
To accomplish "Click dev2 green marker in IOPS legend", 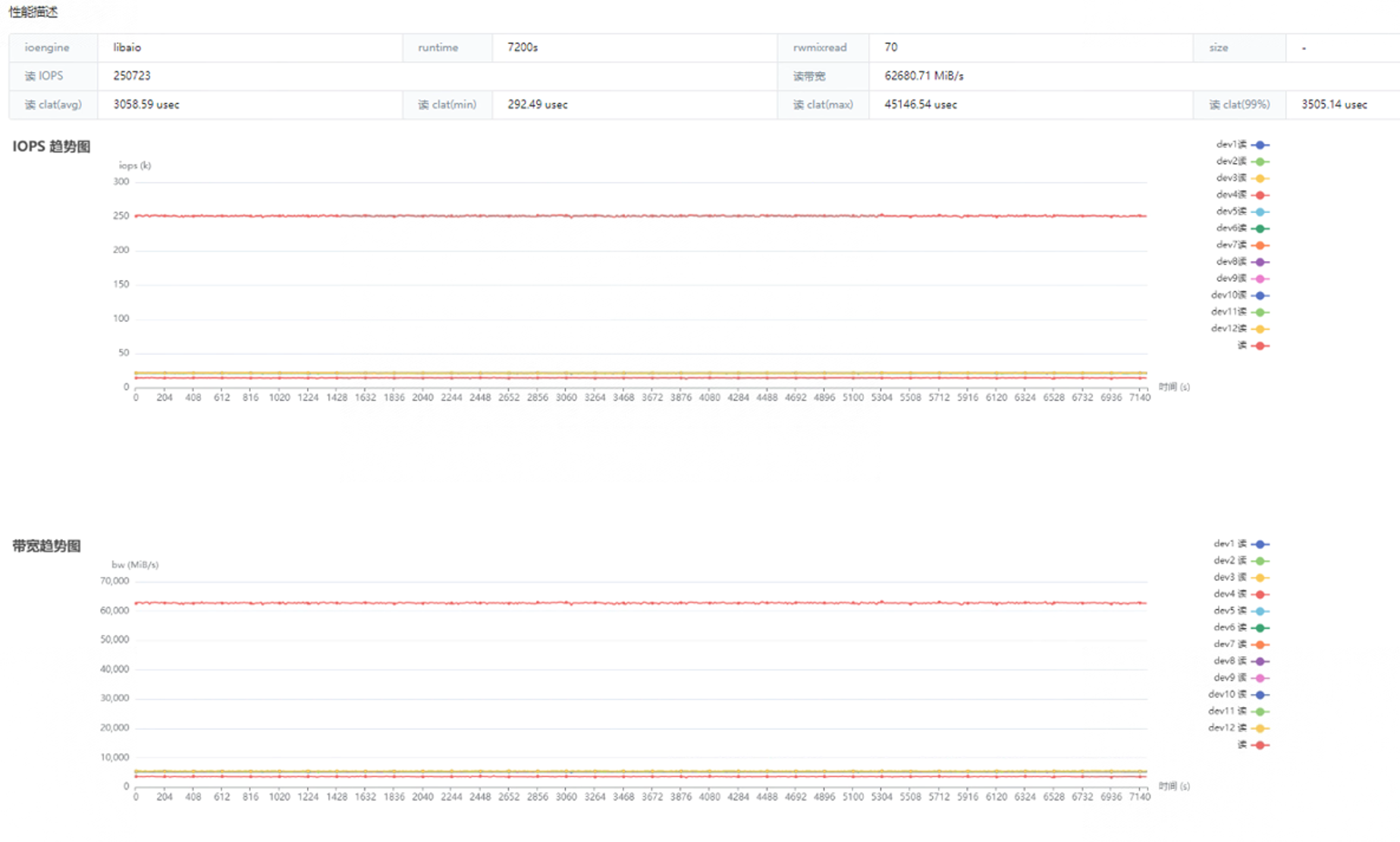I will (1260, 162).
